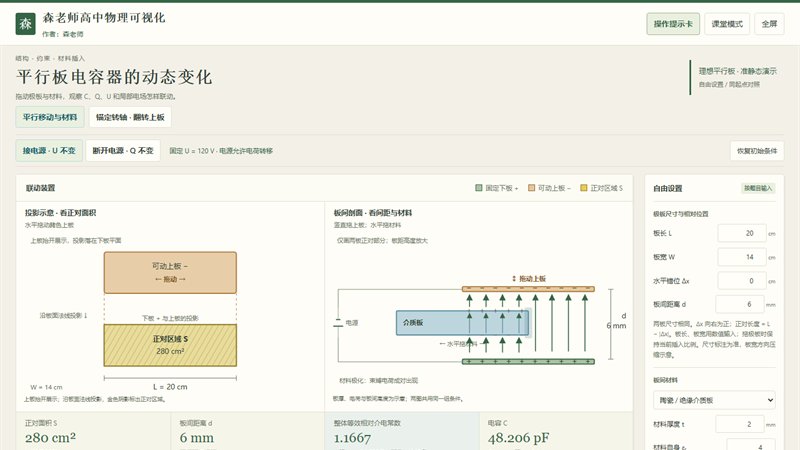Click the 1.1667 dielectric constant readout
The width and height of the screenshot is (800, 450).
coord(402,431)
